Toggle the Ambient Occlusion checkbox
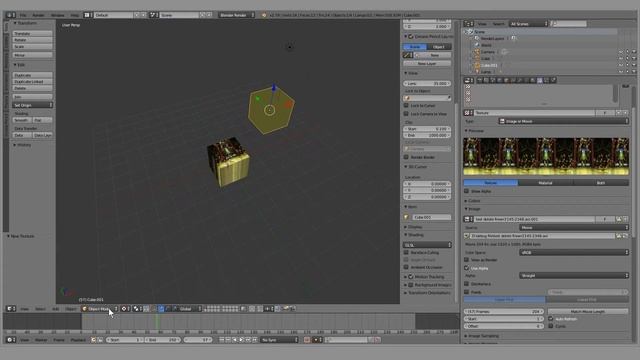Screen dimensions: 640x360 pos(406,267)
